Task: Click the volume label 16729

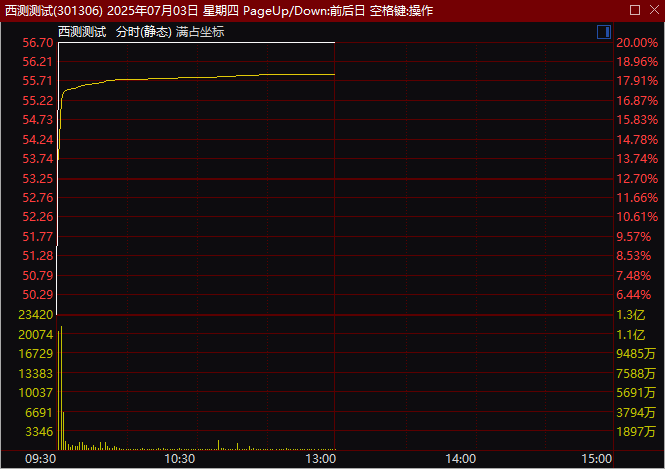Action: click(36, 354)
